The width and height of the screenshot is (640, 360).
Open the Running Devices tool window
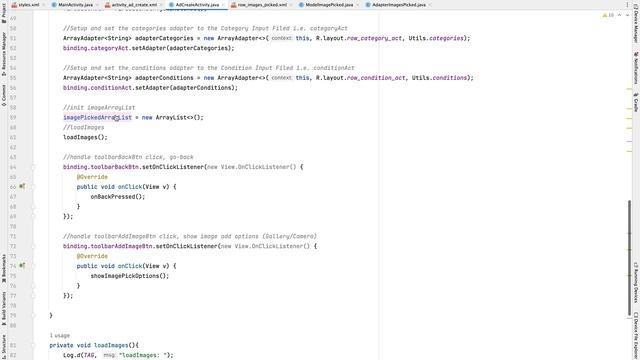[636, 282]
